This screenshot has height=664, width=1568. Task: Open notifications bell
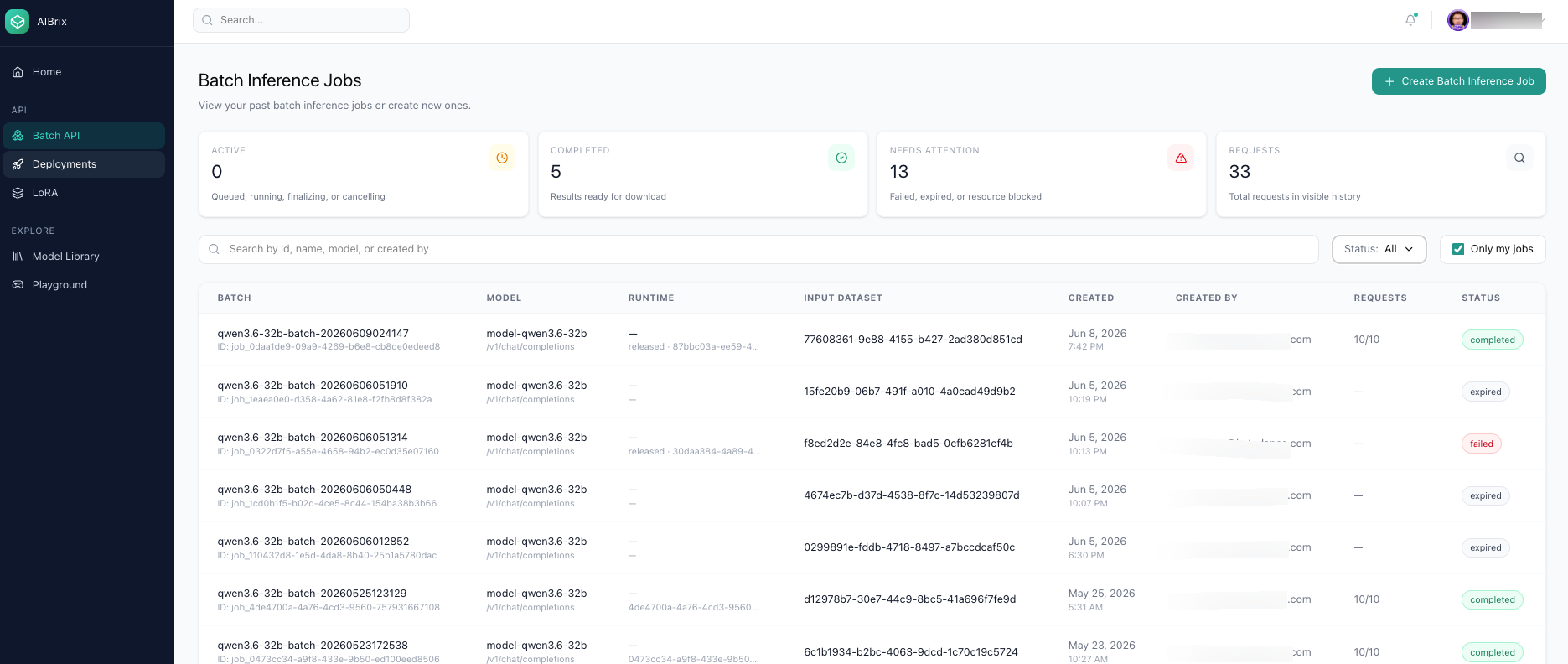(x=1411, y=20)
